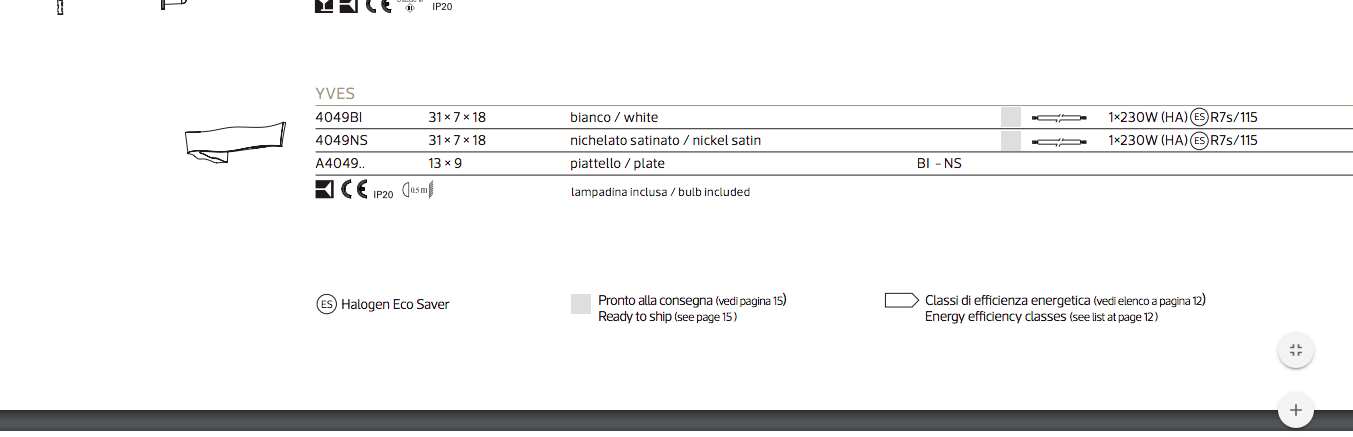The width and height of the screenshot is (1353, 437).
Task: Click the 'see list at page 12' reference
Action: pyautogui.click(x=1113, y=317)
